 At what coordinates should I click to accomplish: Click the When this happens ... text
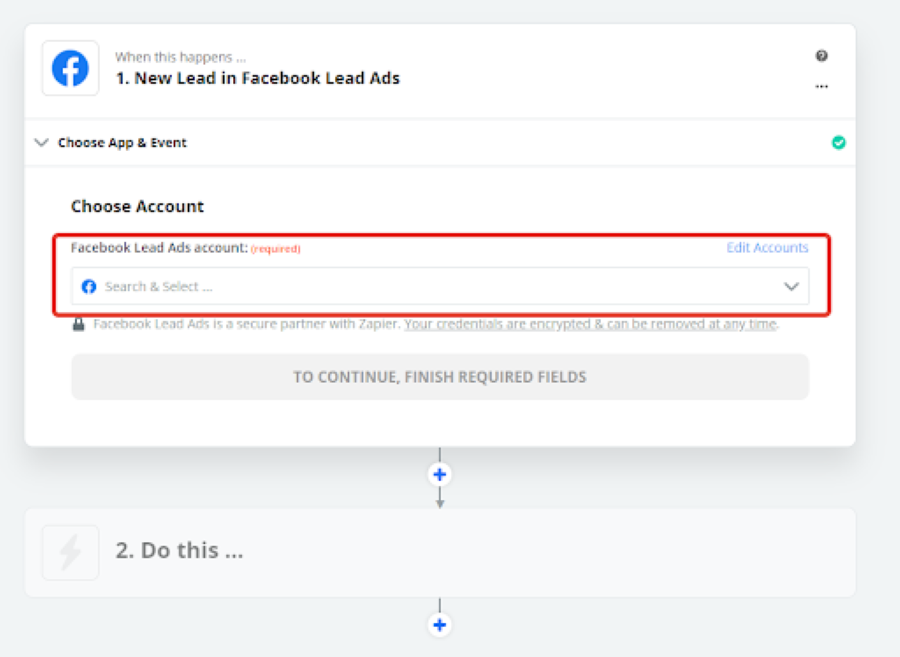point(180,57)
